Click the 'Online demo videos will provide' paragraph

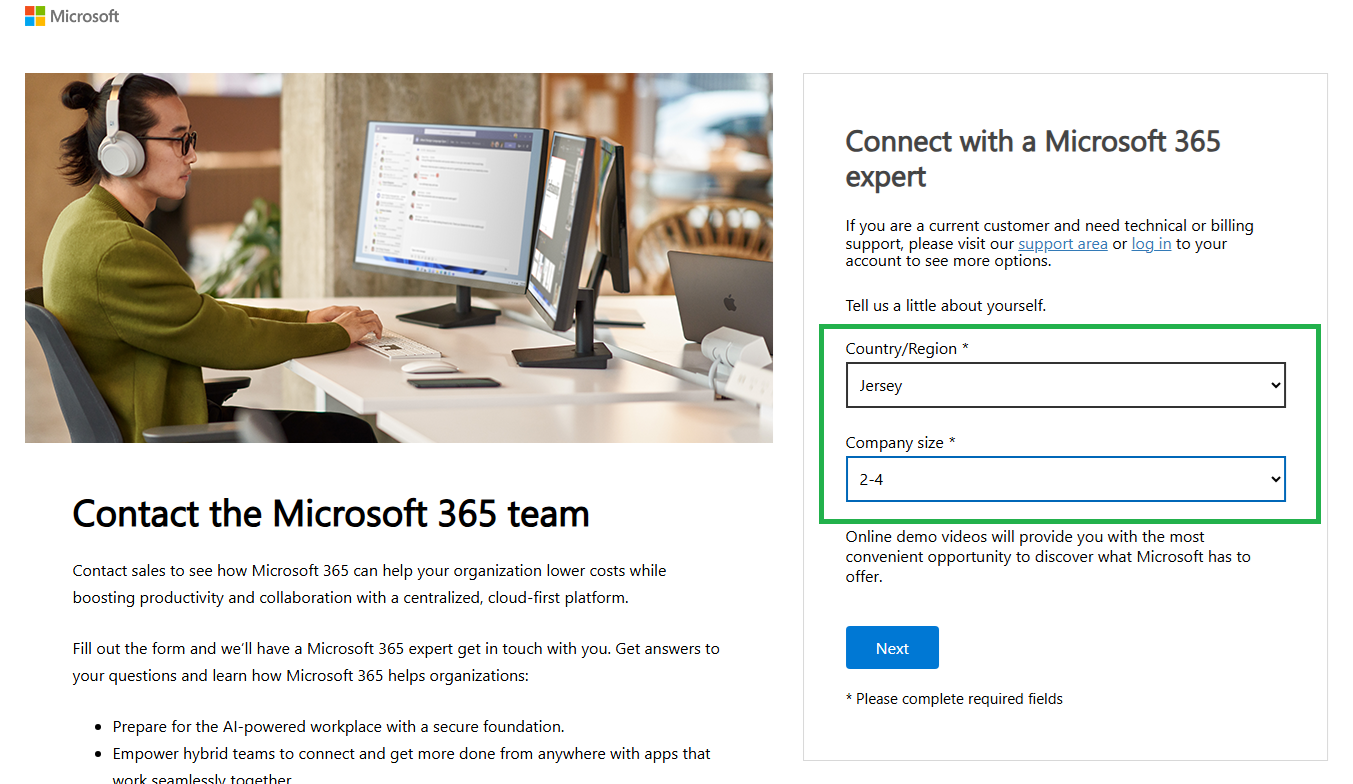point(1048,557)
